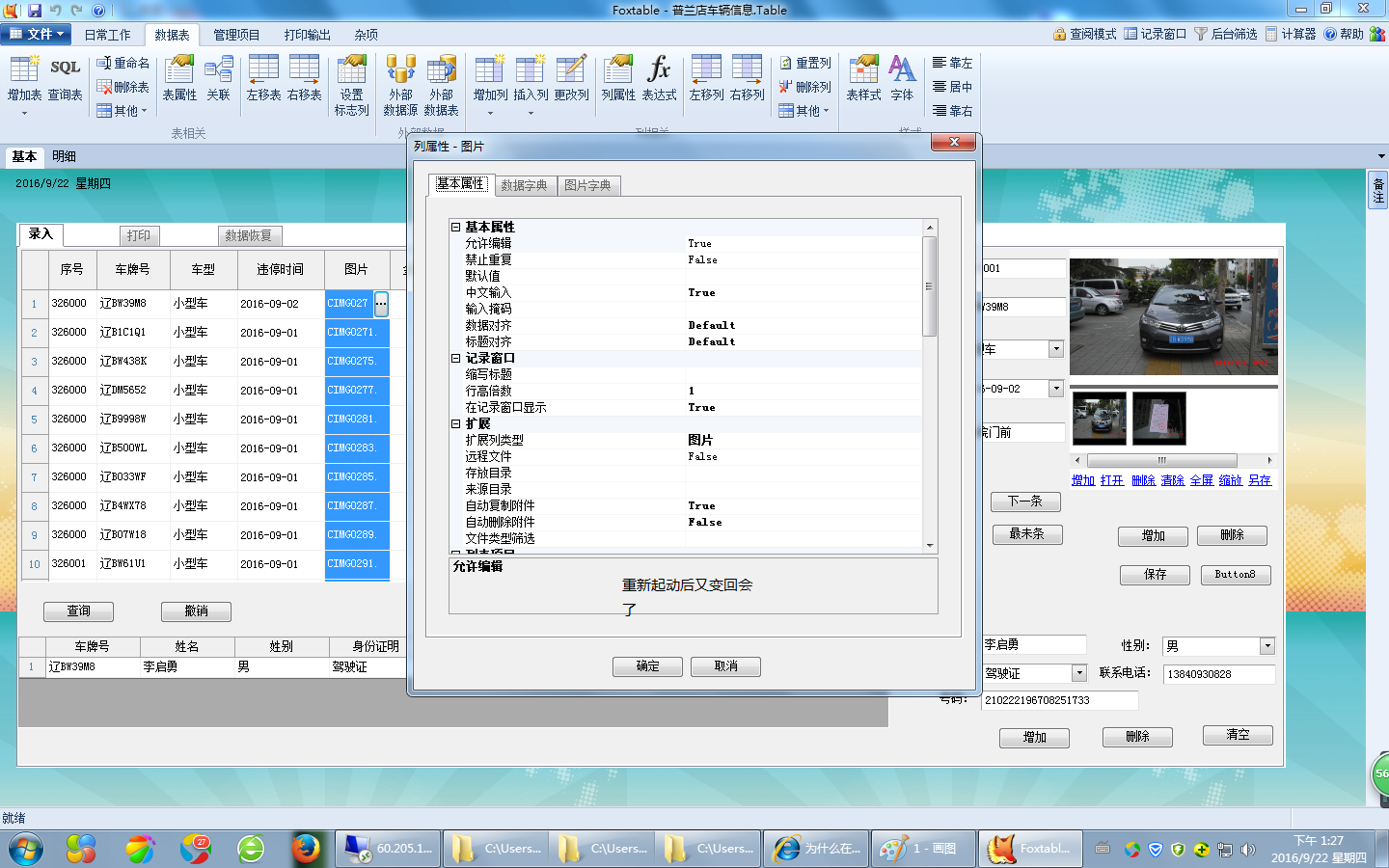Click the 打开 link under photo
Image resolution: width=1389 pixels, height=868 pixels.
coord(1112,480)
